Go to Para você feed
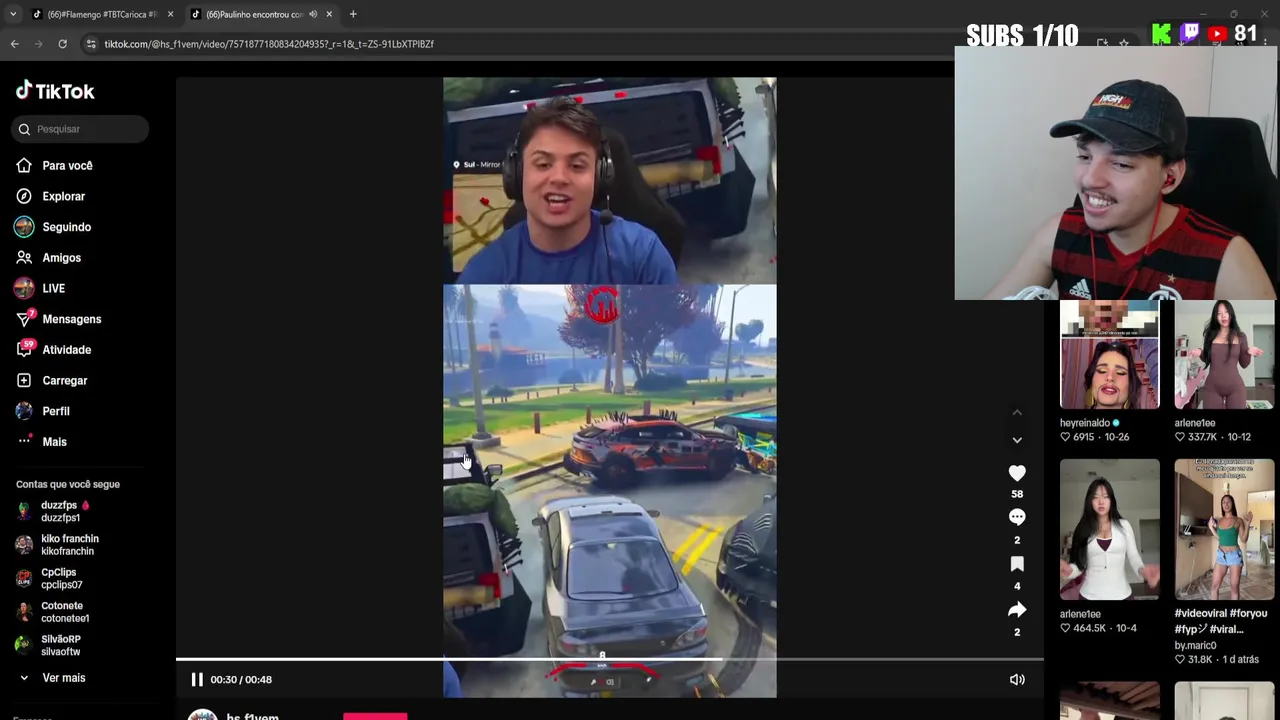The height and width of the screenshot is (720, 1280). [x=67, y=166]
